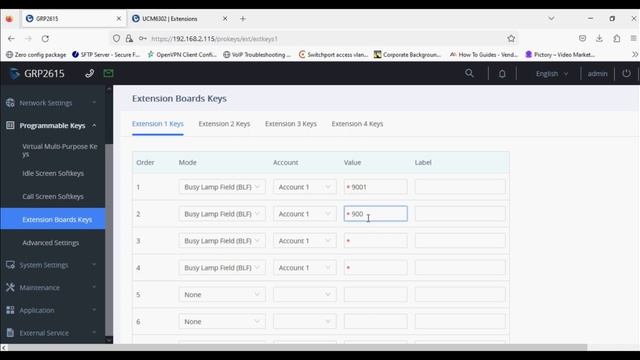Image resolution: width=640 pixels, height=360 pixels.
Task: Bookmark this page with star icon
Action: (511, 39)
